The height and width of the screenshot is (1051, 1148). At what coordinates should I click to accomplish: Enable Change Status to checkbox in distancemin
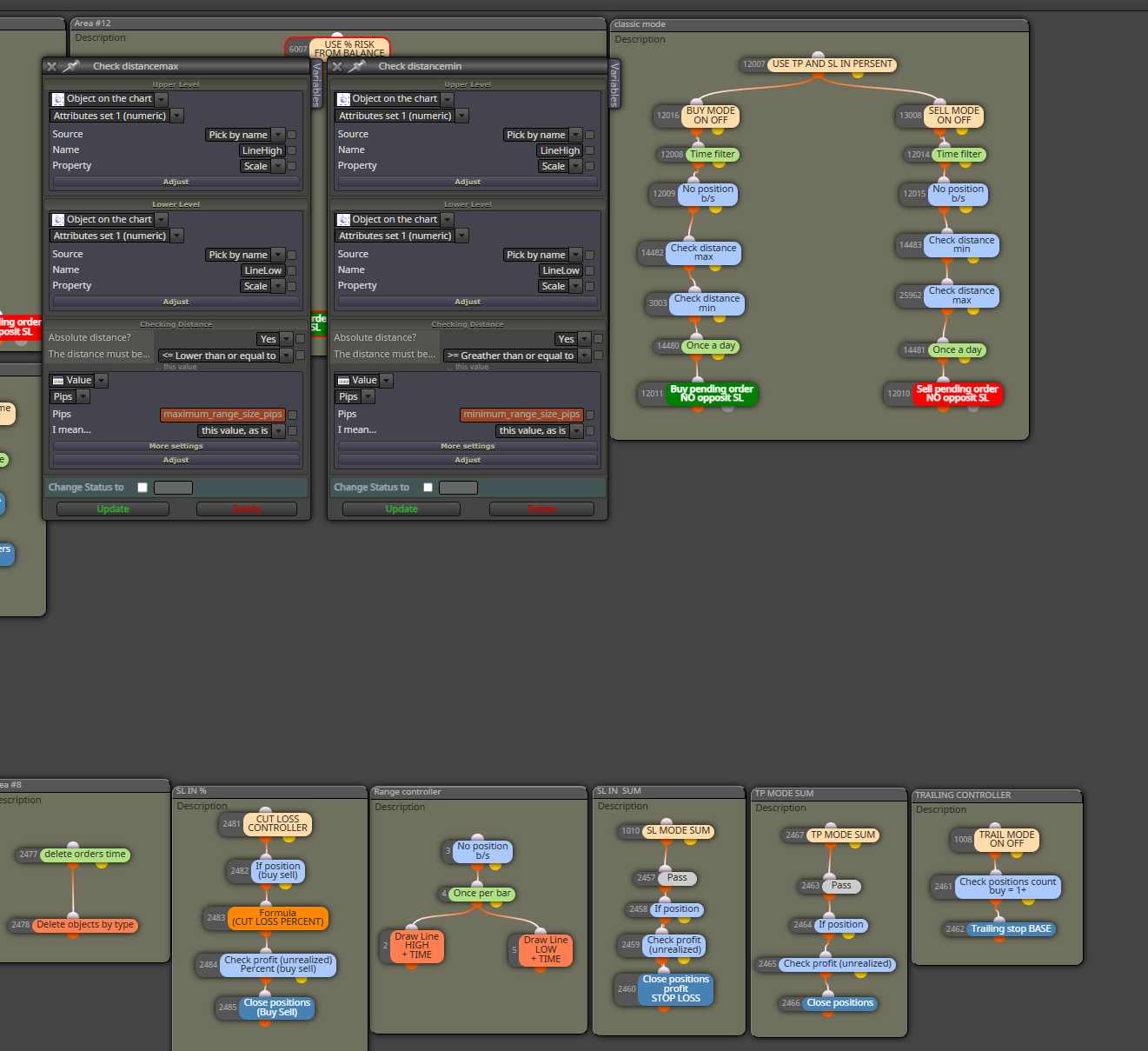[428, 488]
